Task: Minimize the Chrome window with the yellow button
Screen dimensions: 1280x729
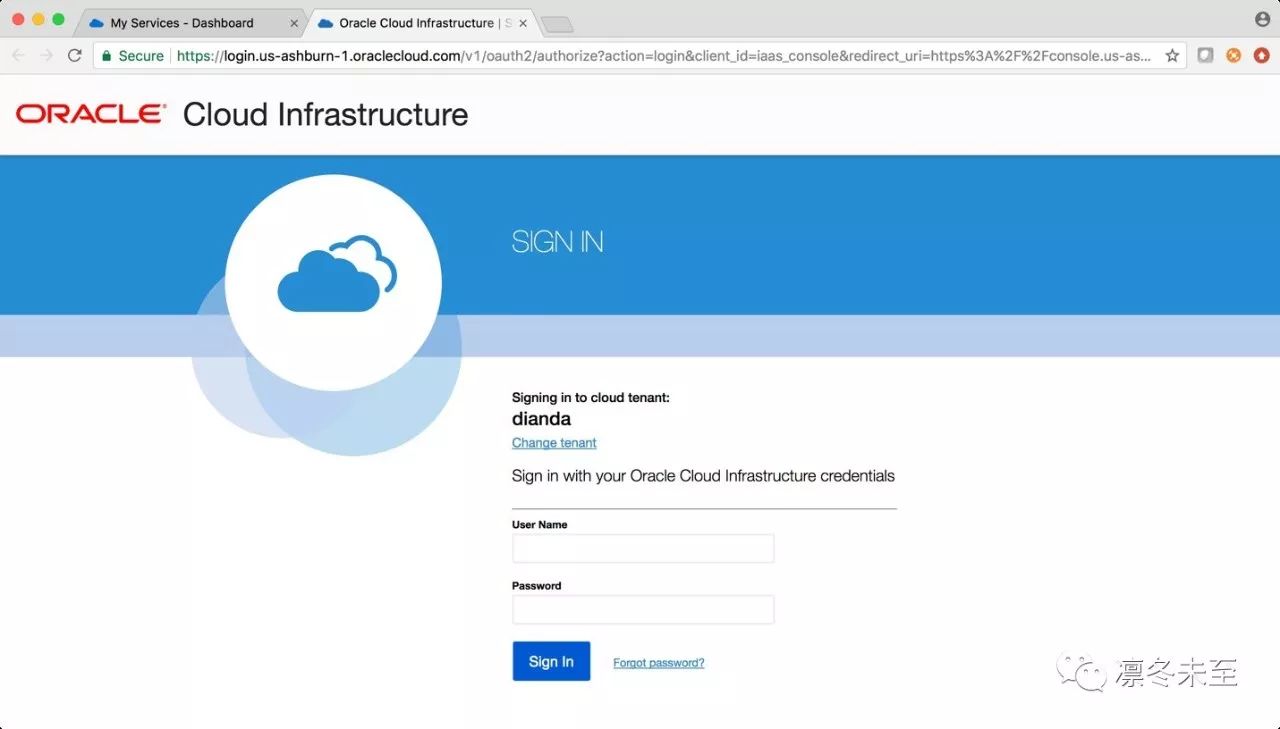Action: click(38, 20)
